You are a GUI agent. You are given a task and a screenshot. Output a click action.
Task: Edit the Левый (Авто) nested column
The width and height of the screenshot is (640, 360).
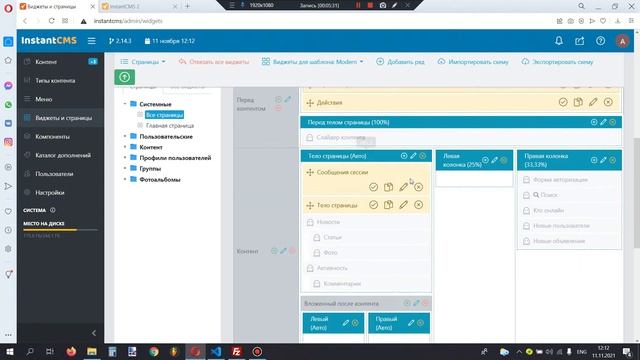(346, 323)
